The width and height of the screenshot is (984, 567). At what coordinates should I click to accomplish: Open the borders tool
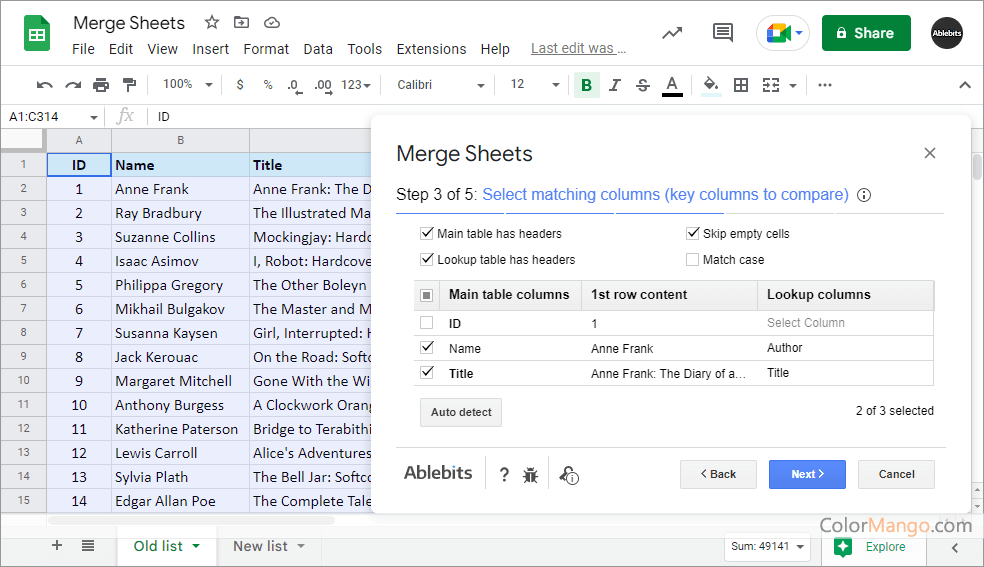(741, 85)
